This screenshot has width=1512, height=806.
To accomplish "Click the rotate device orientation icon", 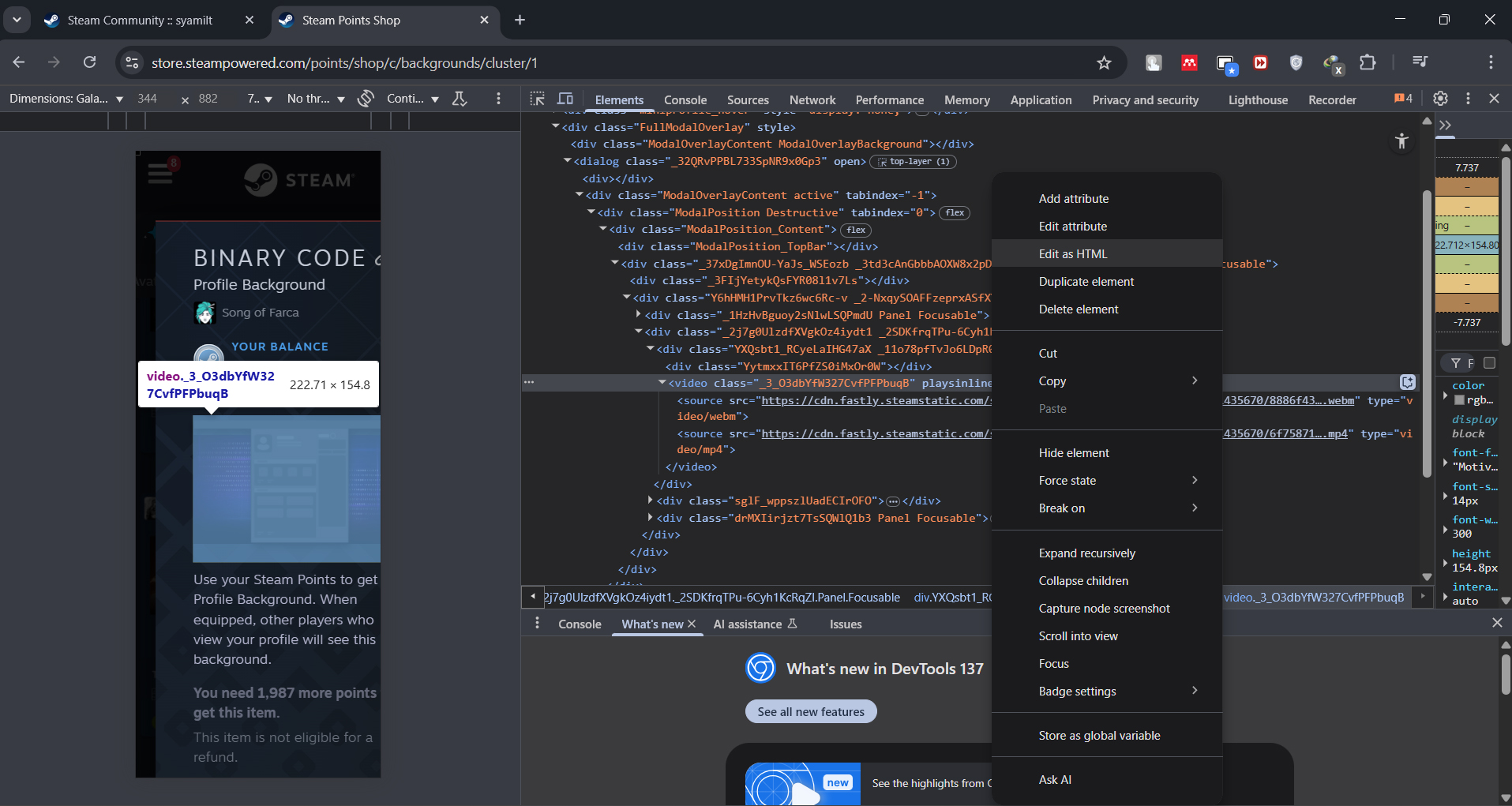I will coord(366,99).
